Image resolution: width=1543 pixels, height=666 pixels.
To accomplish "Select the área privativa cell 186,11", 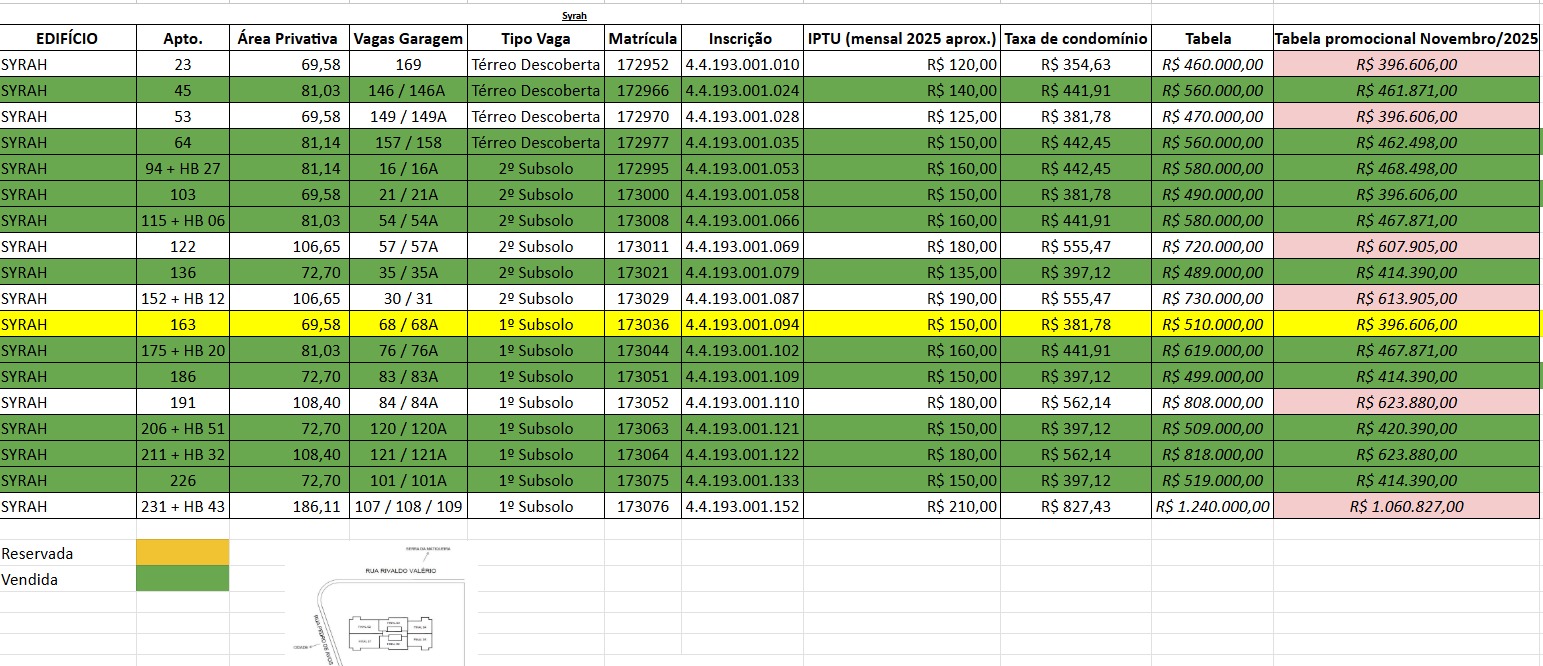I will tap(290, 506).
